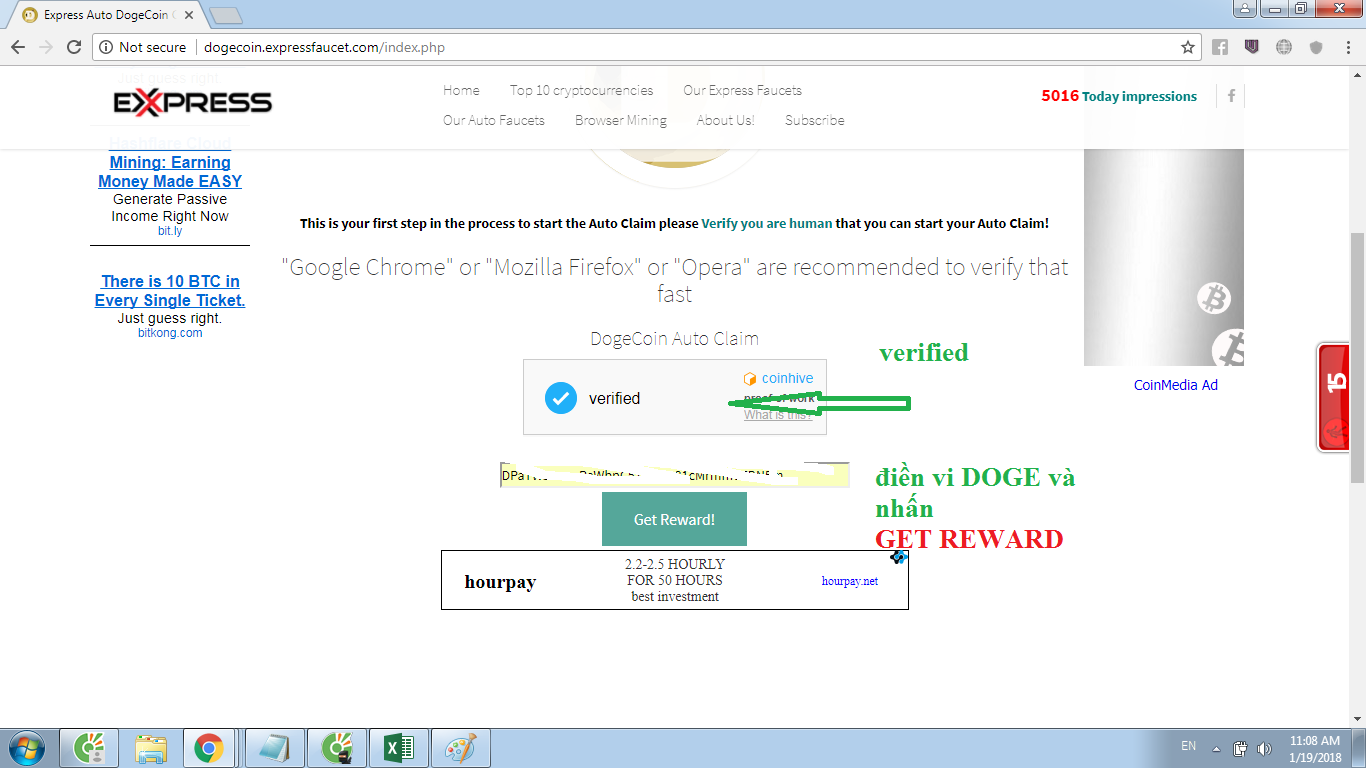The image size is (1366, 768).
Task: Click the DOGE wallet address input field
Action: coord(675,475)
